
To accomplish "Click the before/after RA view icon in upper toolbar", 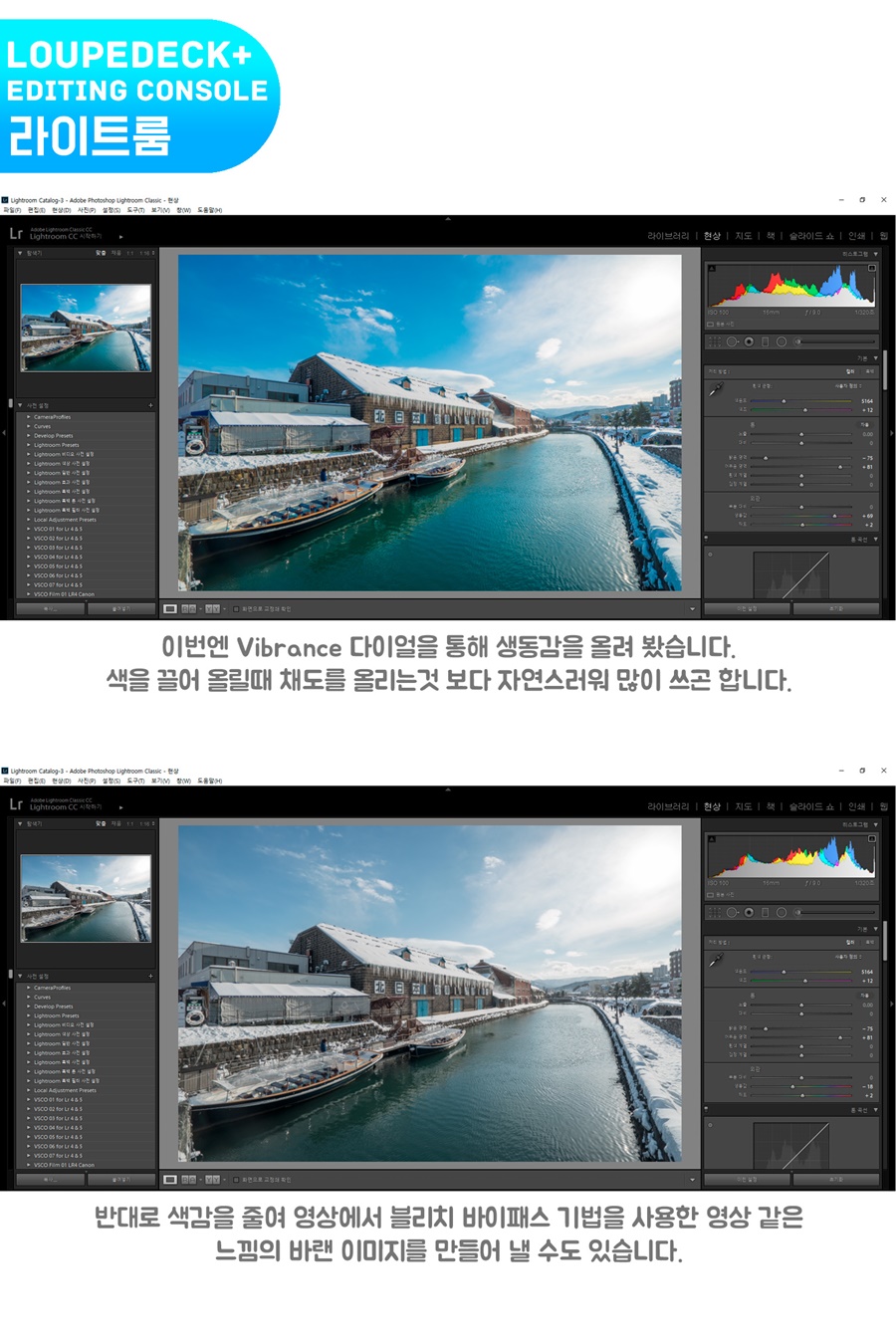I will 189,608.
